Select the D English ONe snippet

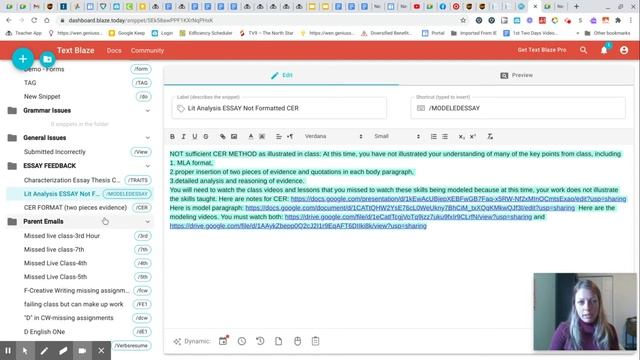[x=79, y=332]
